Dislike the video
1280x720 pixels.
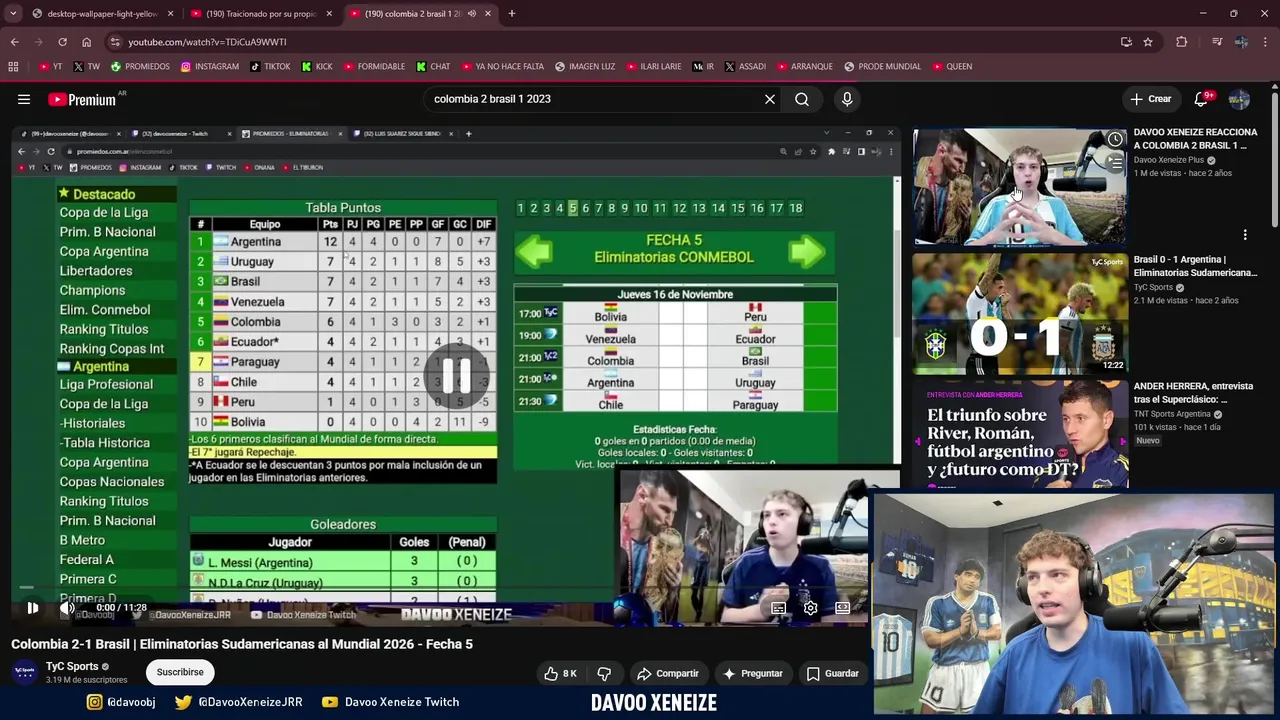click(604, 673)
